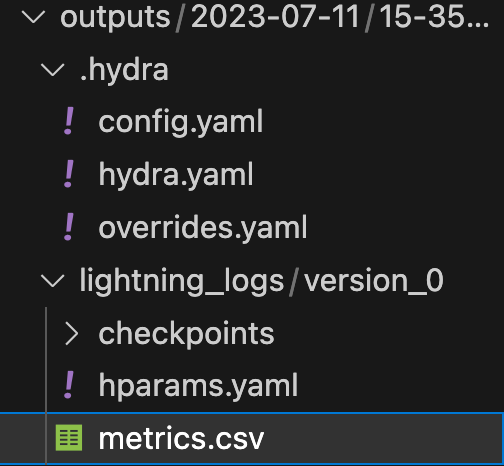Click the YAML icon beside hparams.yaml
This screenshot has width=504, height=466.
pyautogui.click(x=69, y=386)
